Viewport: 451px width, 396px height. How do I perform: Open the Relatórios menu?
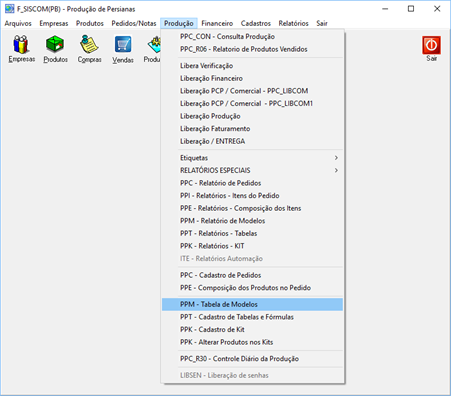pos(293,23)
